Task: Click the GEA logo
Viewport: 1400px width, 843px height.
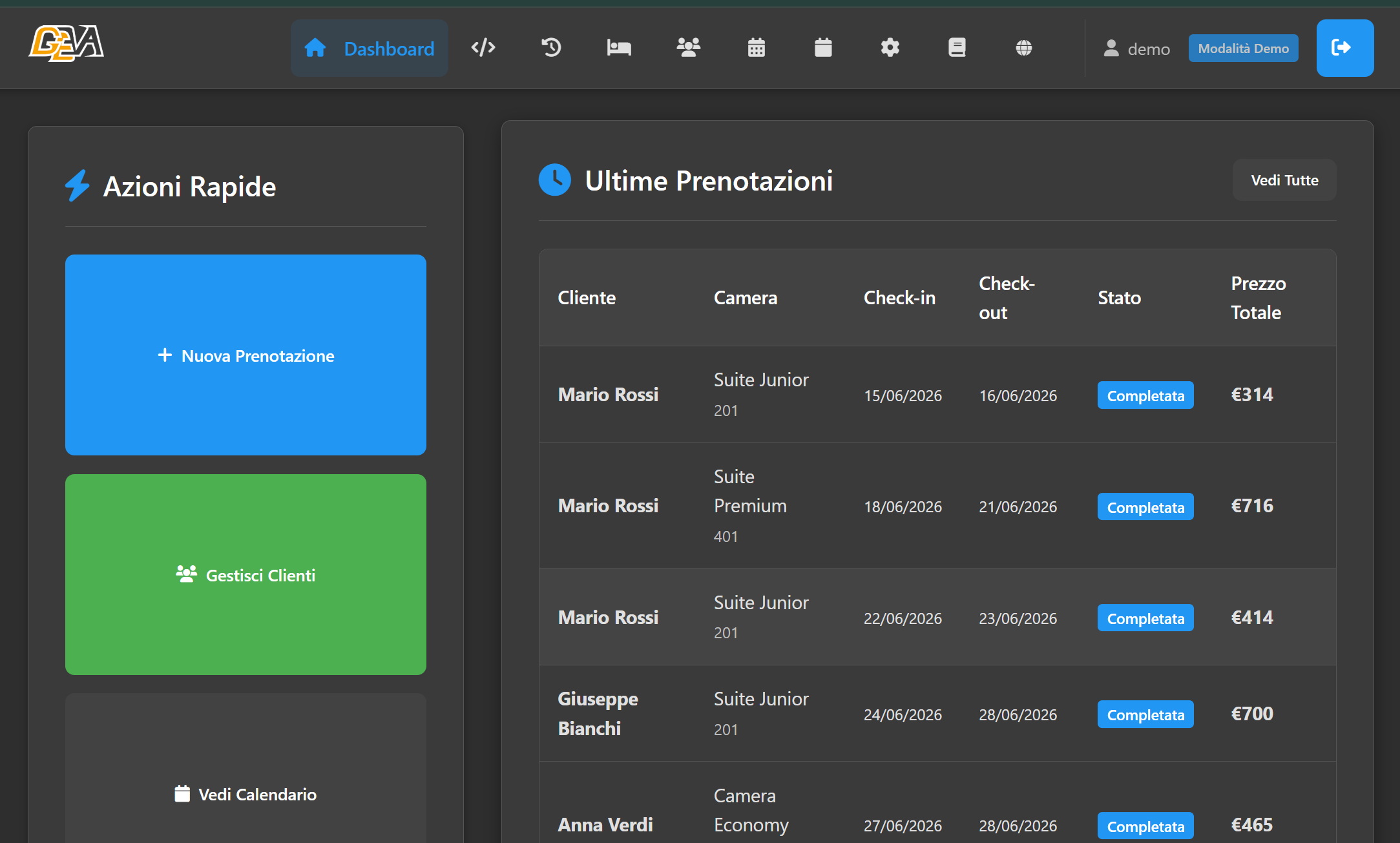Action: 66,44
